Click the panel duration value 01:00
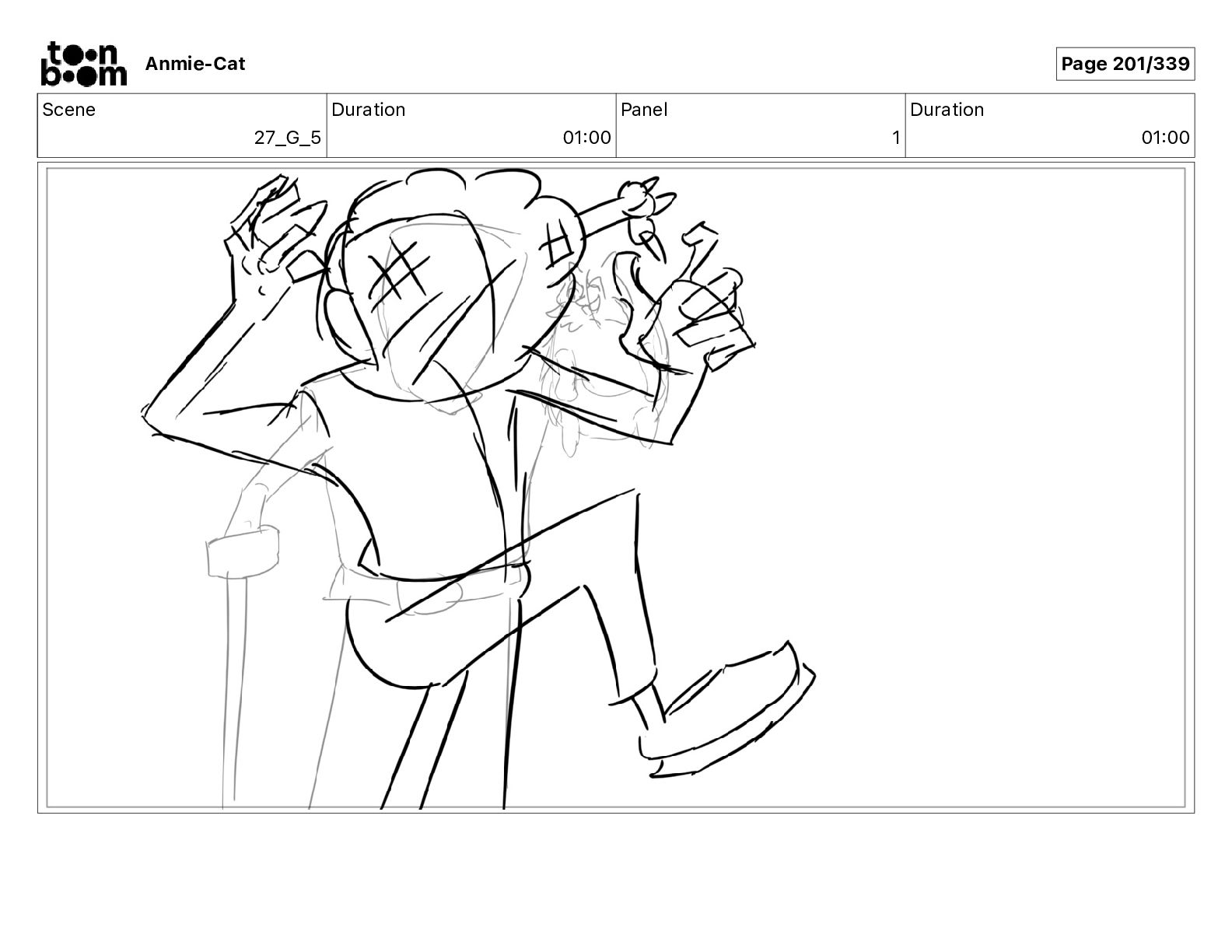 (1166, 138)
